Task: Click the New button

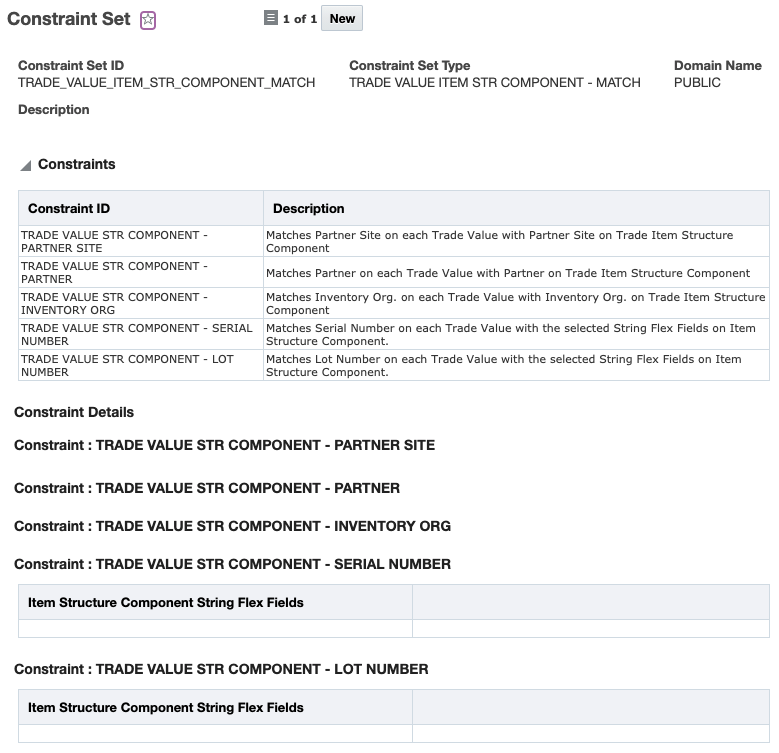Action: click(x=342, y=18)
